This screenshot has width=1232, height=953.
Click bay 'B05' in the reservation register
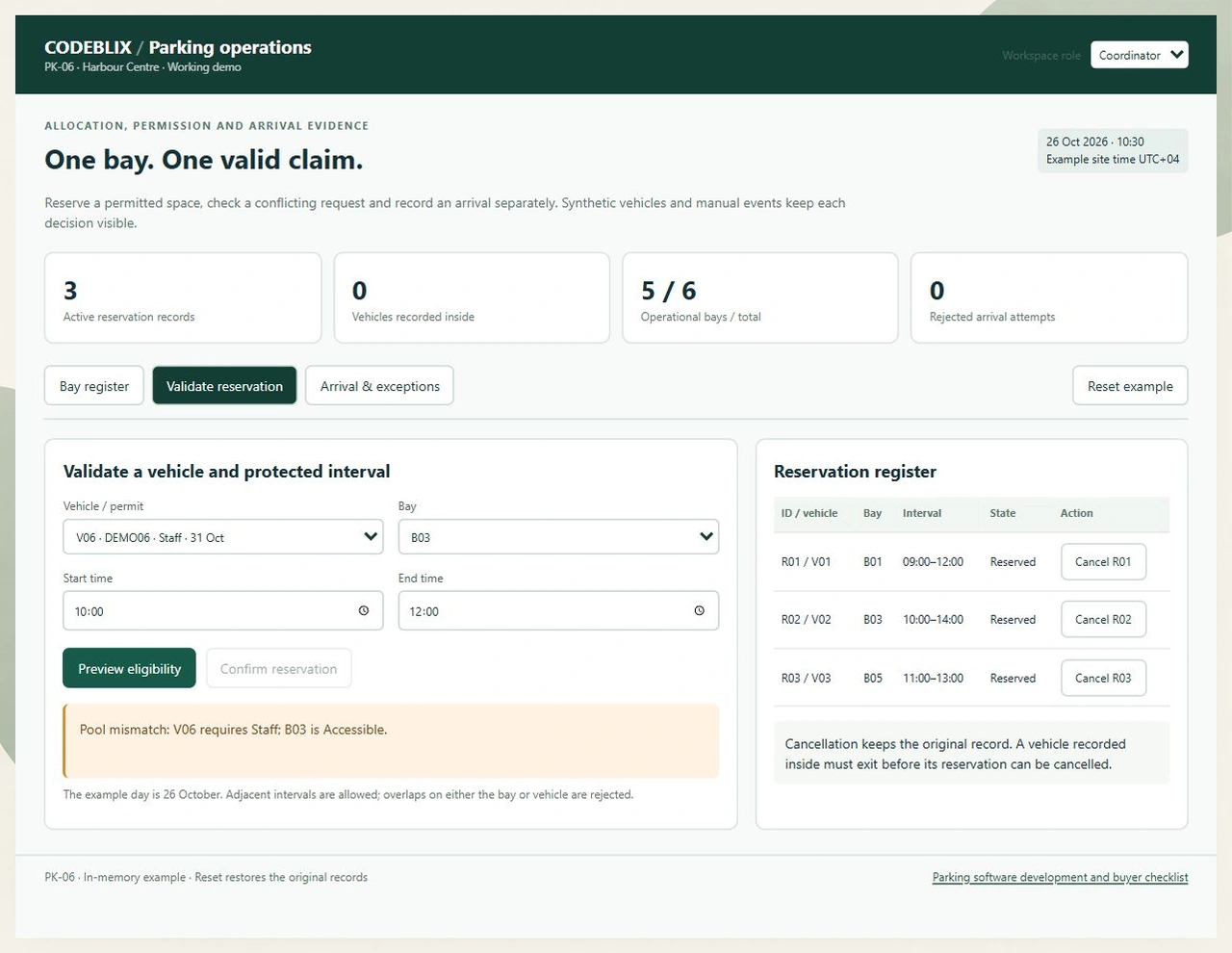click(x=873, y=679)
